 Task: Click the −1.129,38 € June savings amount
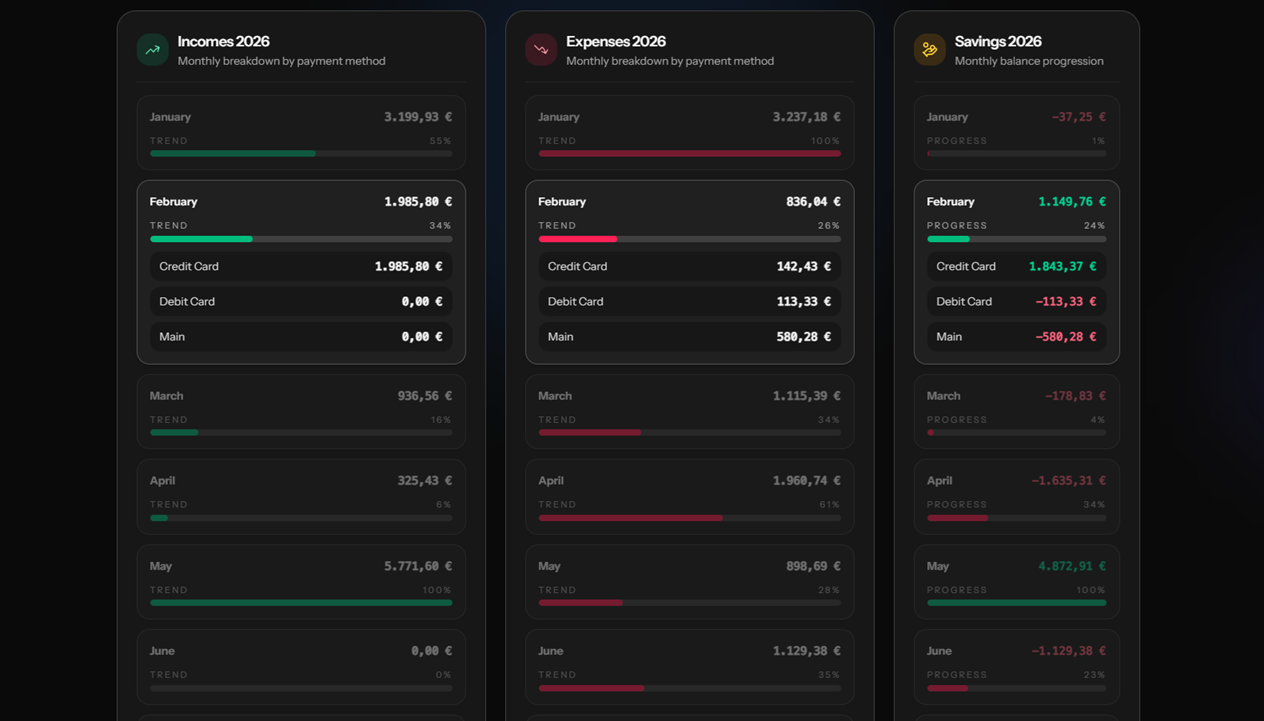click(1069, 651)
